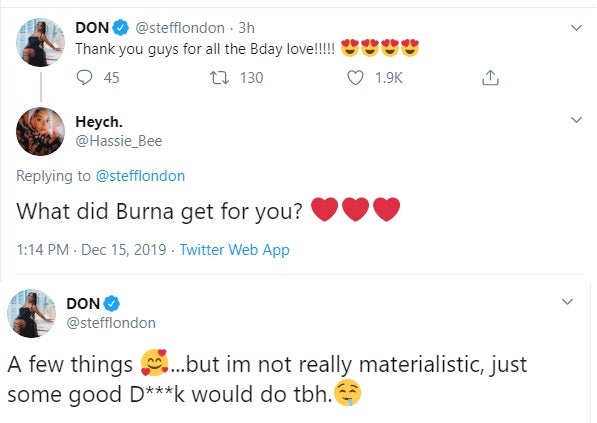The image size is (597, 423).
Task: Open Heych's profile picture
Action: coord(40,131)
